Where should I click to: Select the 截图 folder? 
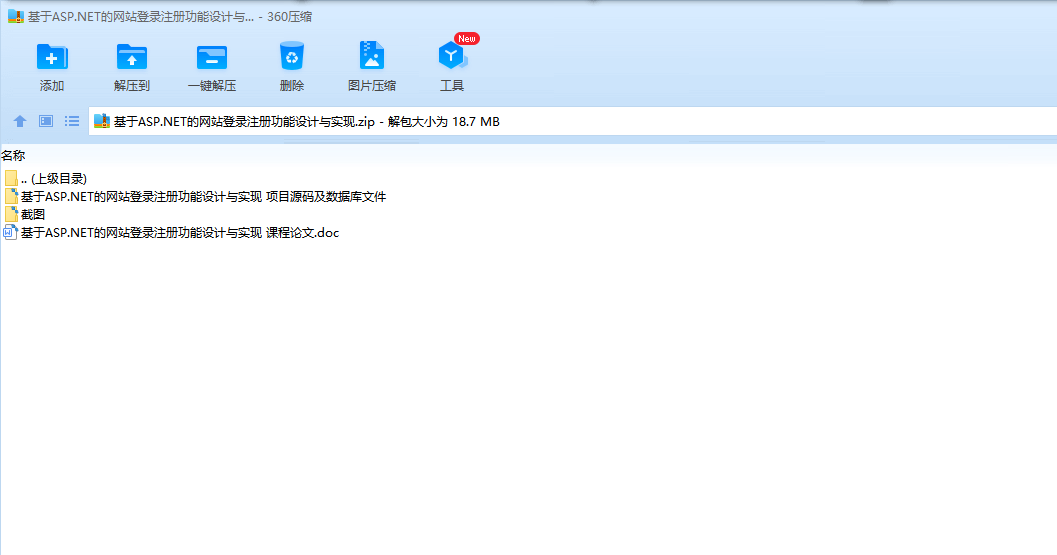(32, 214)
